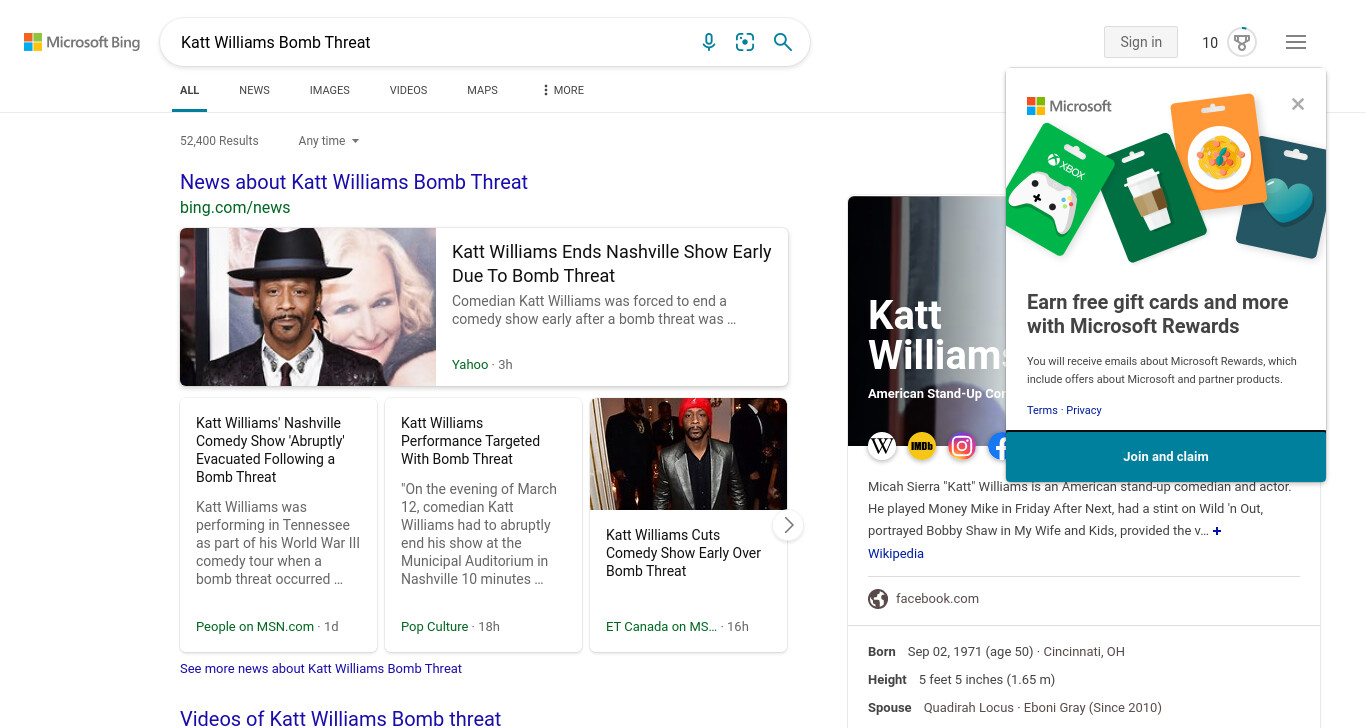Viewport: 1366px width, 728px height.
Task: Click Pop Culture source label
Action: [434, 627]
